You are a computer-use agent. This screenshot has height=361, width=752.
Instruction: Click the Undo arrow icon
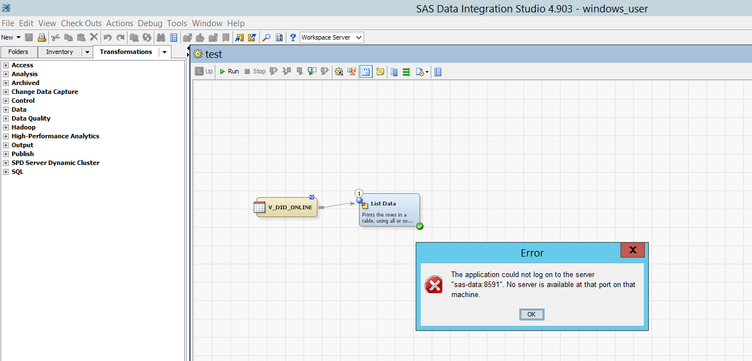coord(107,37)
